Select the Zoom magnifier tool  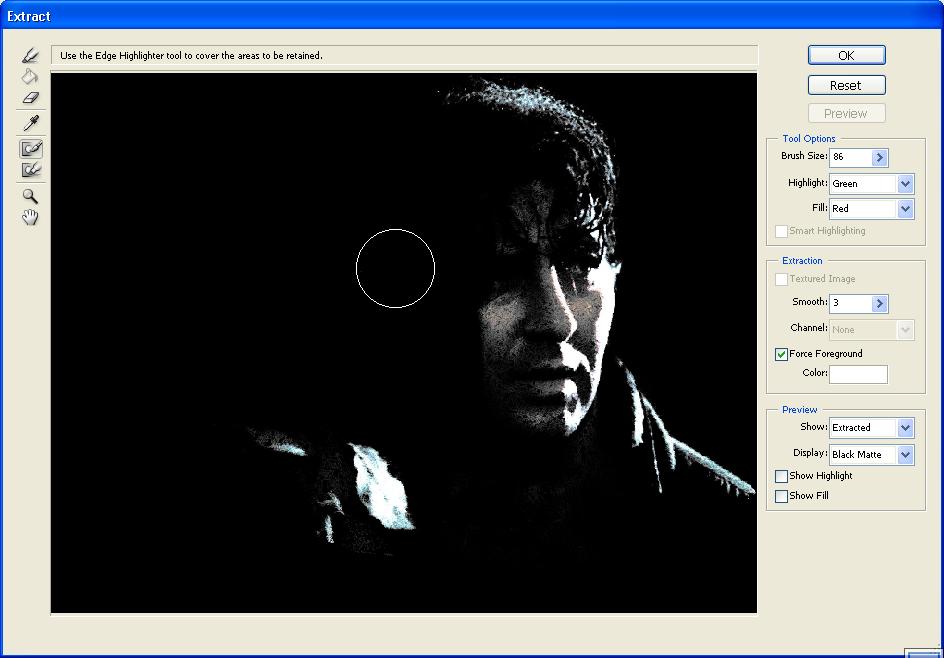[x=30, y=196]
